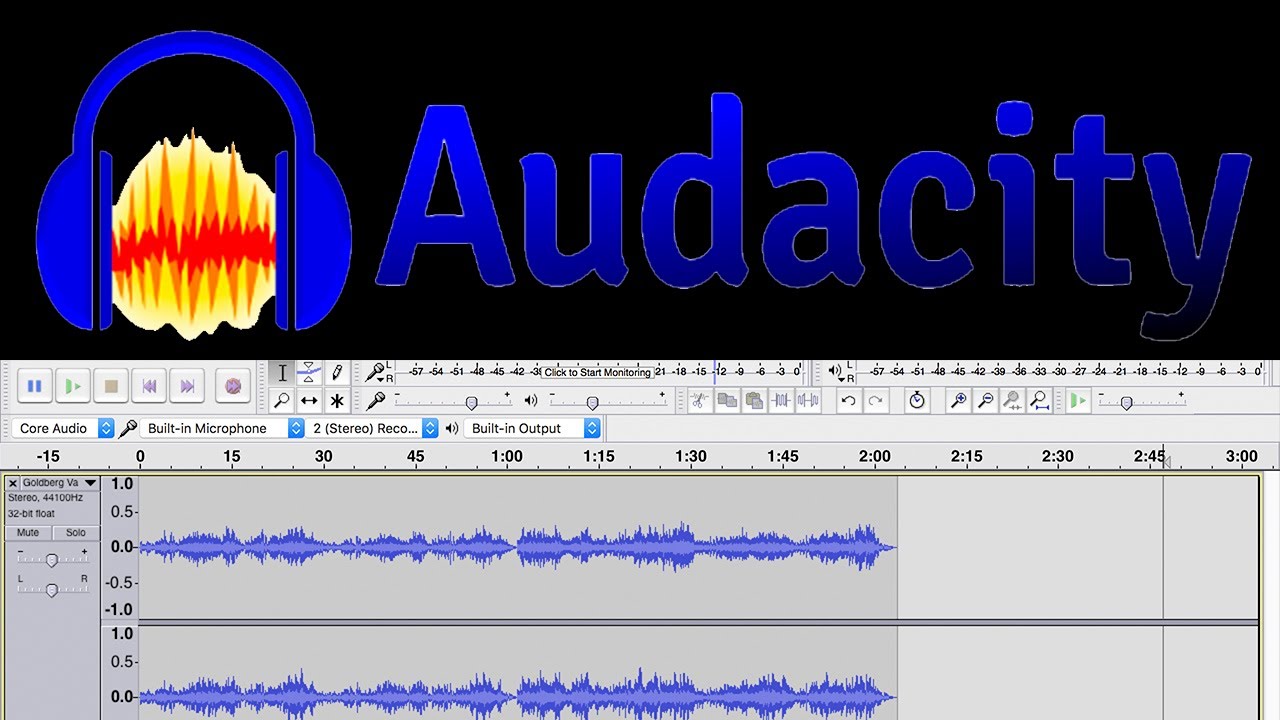
Task: Select the Envelope tool
Action: (x=309, y=373)
